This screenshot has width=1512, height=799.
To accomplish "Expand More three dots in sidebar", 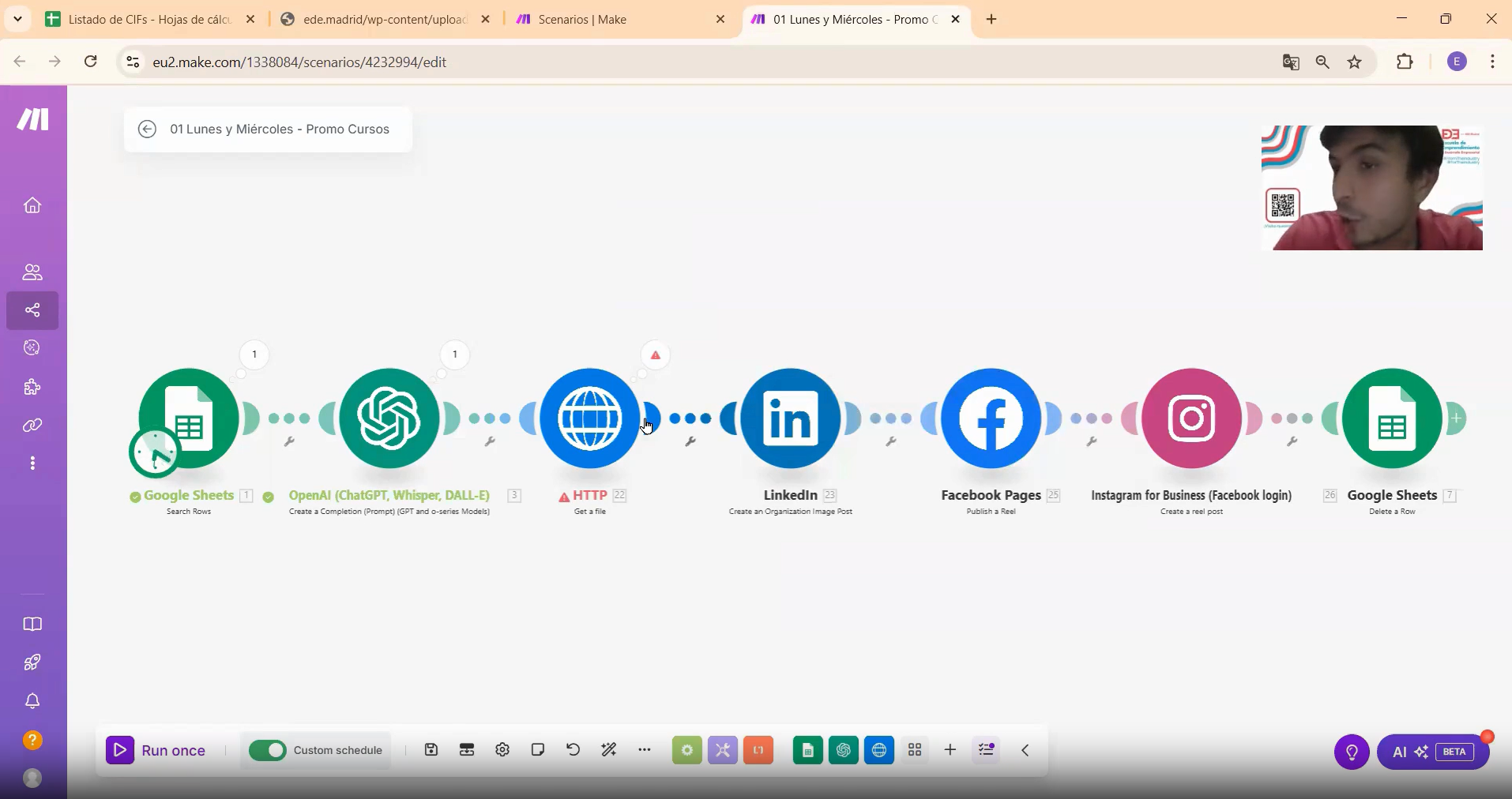I will (32, 463).
